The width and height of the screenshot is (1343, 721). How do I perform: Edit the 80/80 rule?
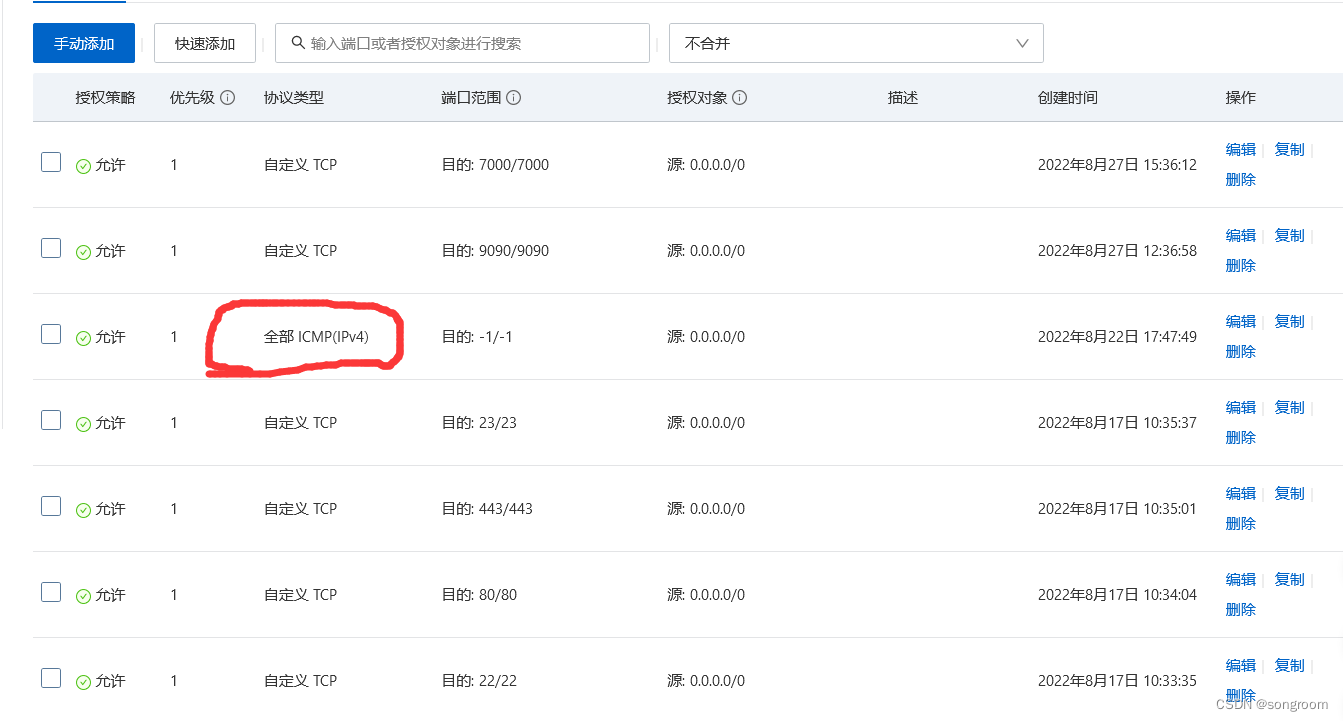[x=1241, y=580]
